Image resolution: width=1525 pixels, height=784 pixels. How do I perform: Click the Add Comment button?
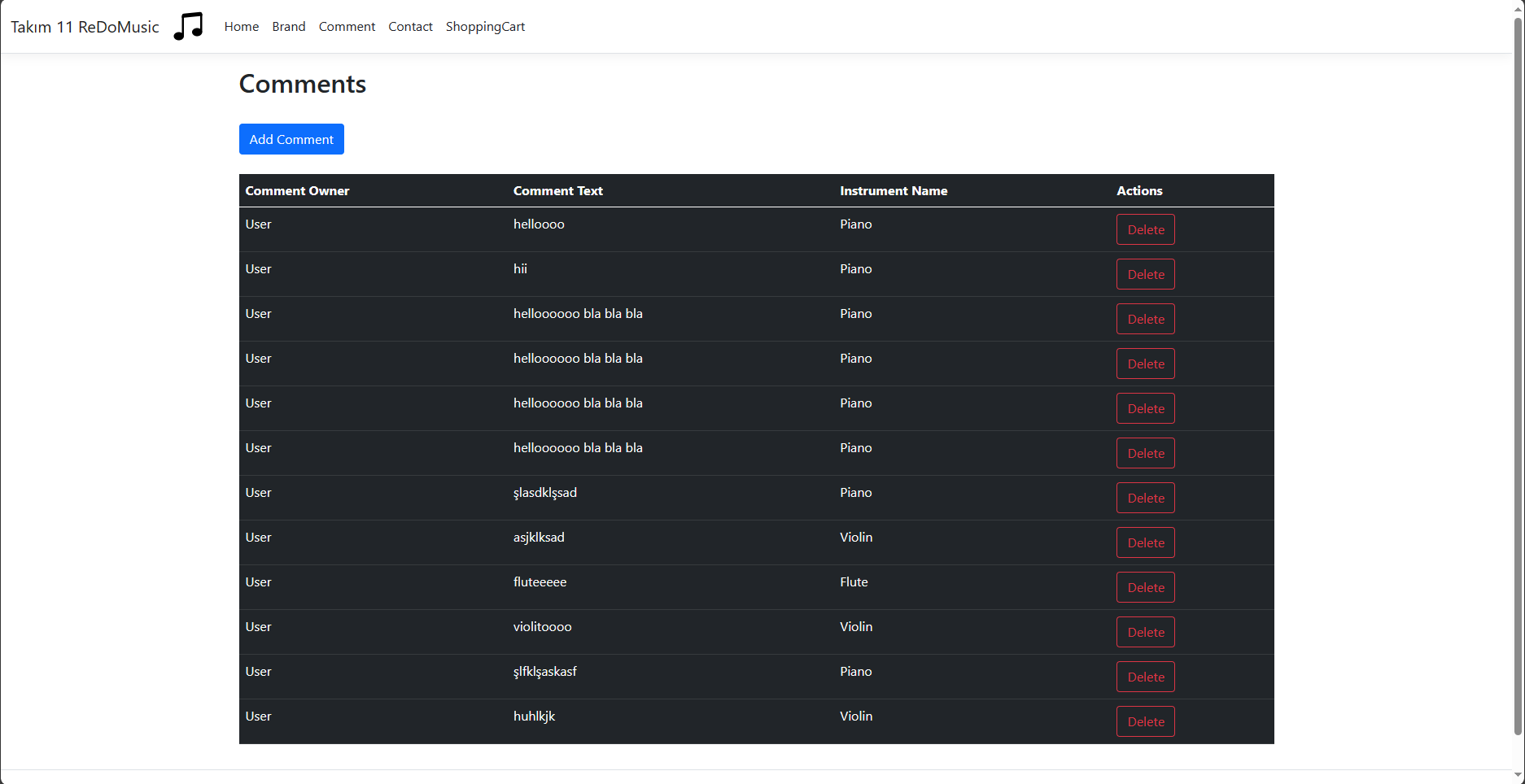click(291, 139)
